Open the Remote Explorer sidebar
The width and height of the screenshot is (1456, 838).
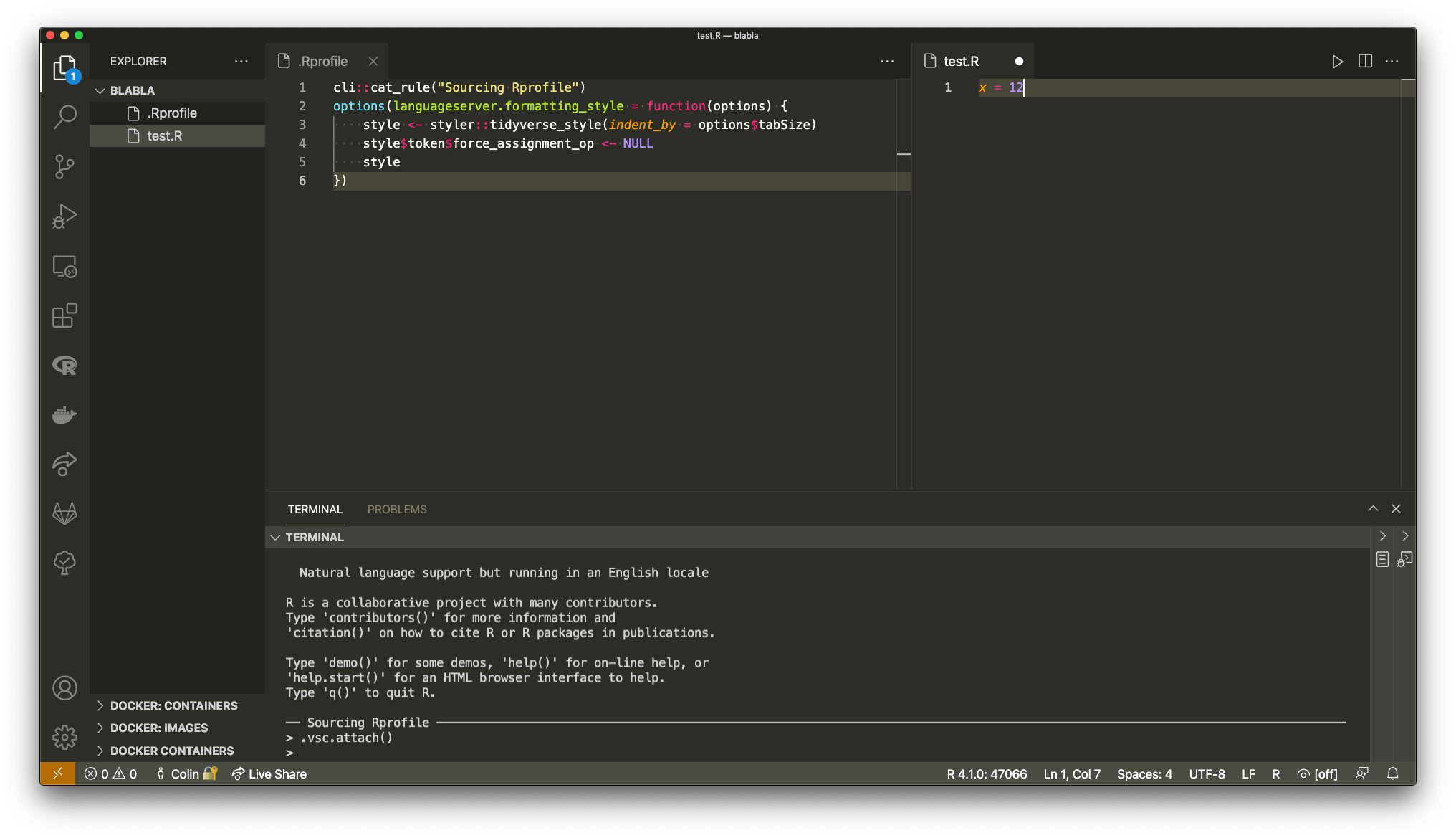64,266
